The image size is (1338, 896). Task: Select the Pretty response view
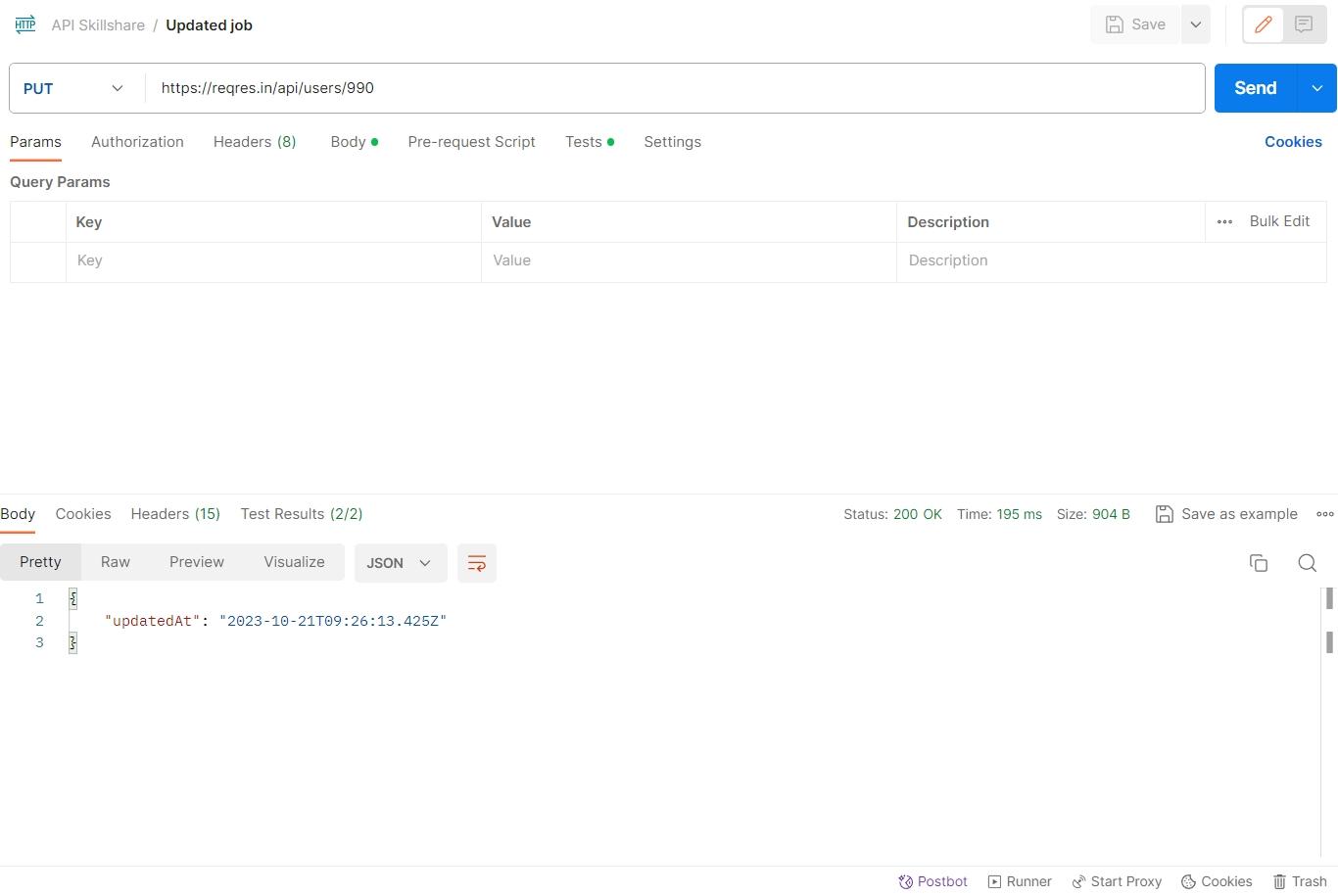tap(40, 562)
